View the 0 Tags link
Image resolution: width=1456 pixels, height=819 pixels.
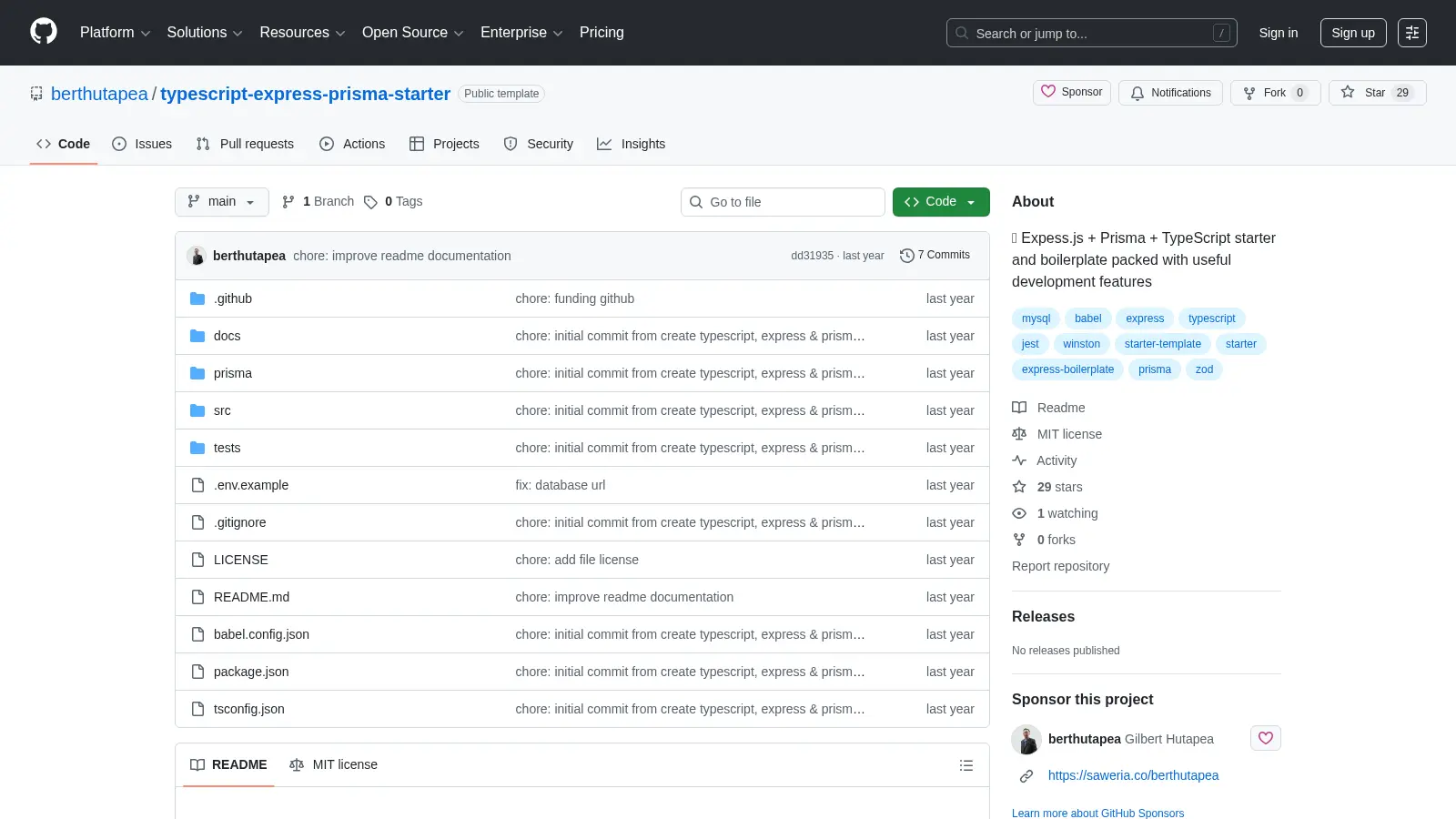pos(393,202)
